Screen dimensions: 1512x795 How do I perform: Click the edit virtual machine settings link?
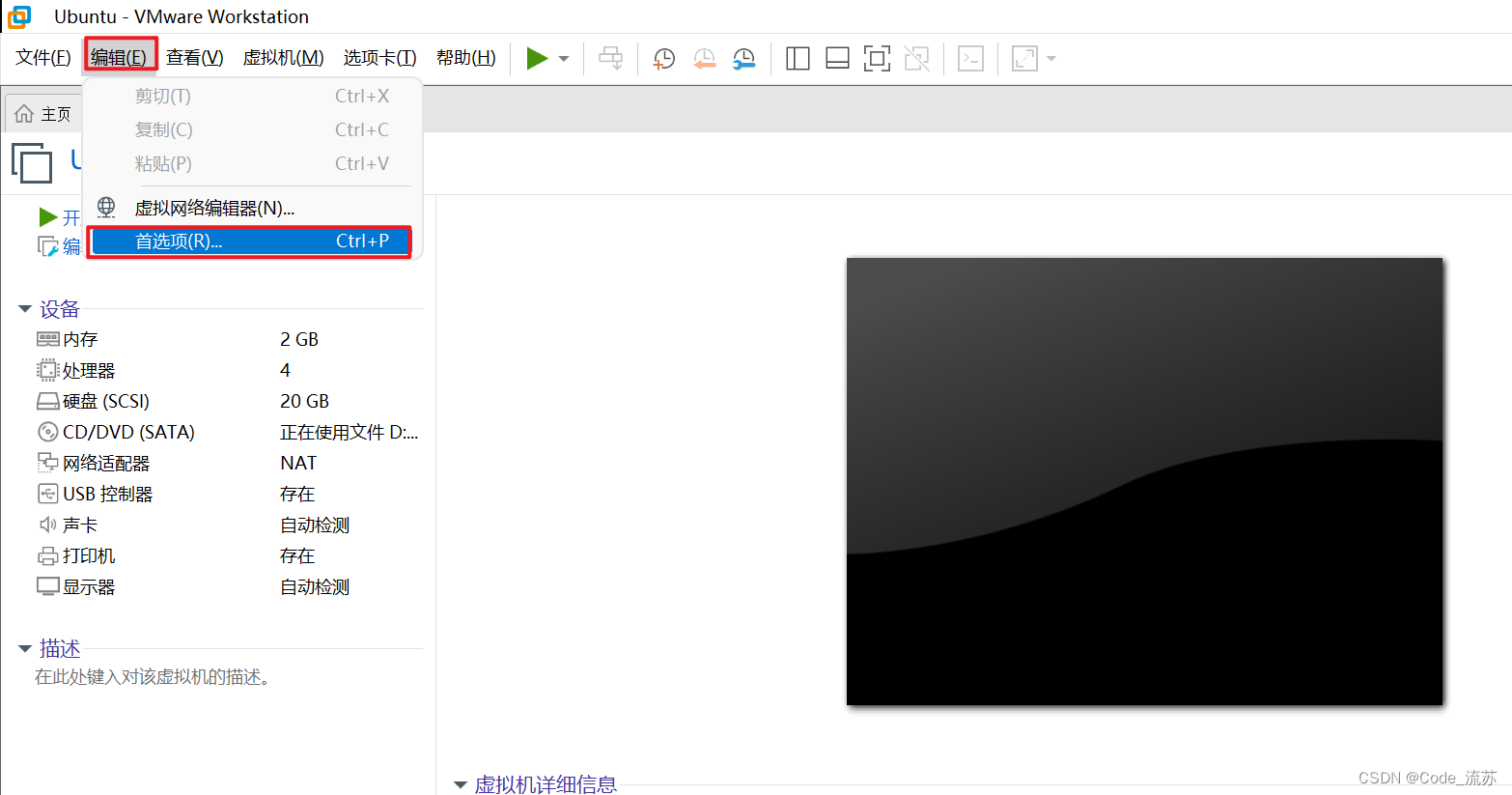coord(60,246)
